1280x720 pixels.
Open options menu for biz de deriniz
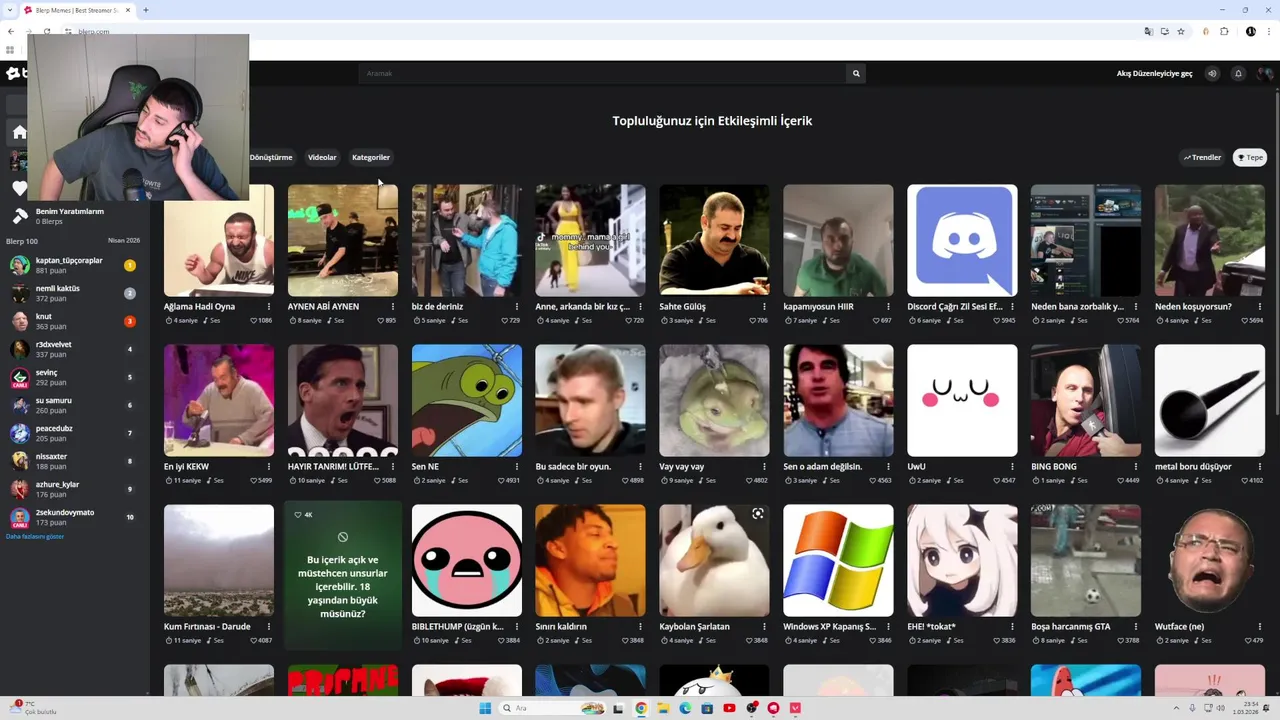(x=517, y=306)
